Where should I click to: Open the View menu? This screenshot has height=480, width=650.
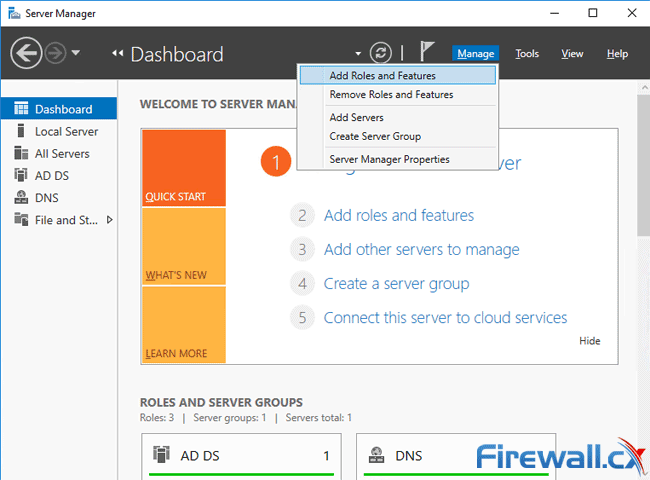pos(572,53)
